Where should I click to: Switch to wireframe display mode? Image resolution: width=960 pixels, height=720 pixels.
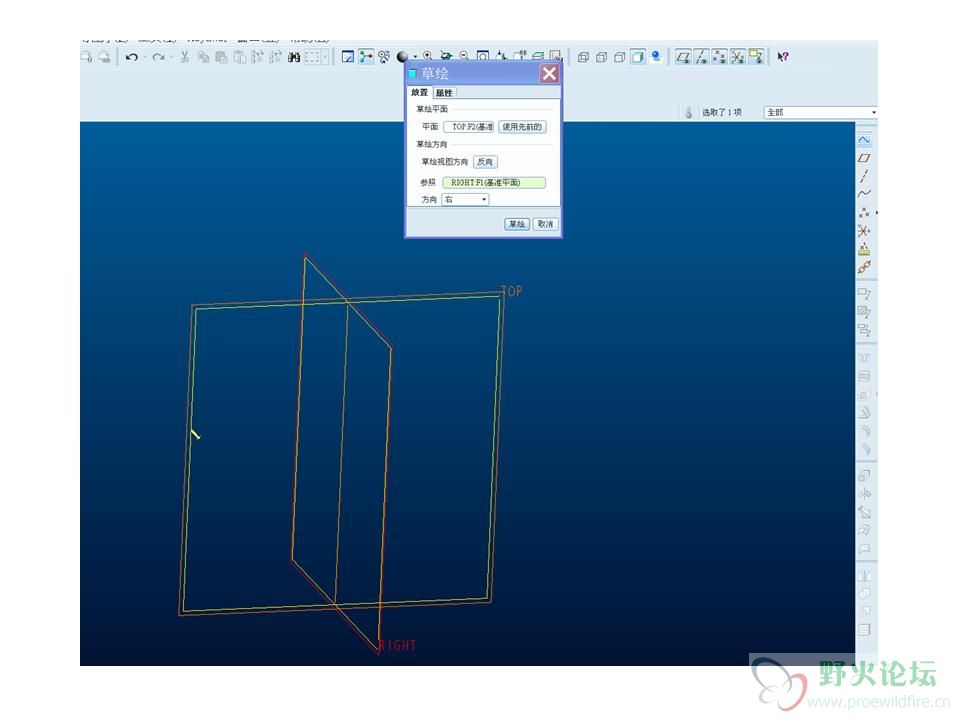click(583, 57)
